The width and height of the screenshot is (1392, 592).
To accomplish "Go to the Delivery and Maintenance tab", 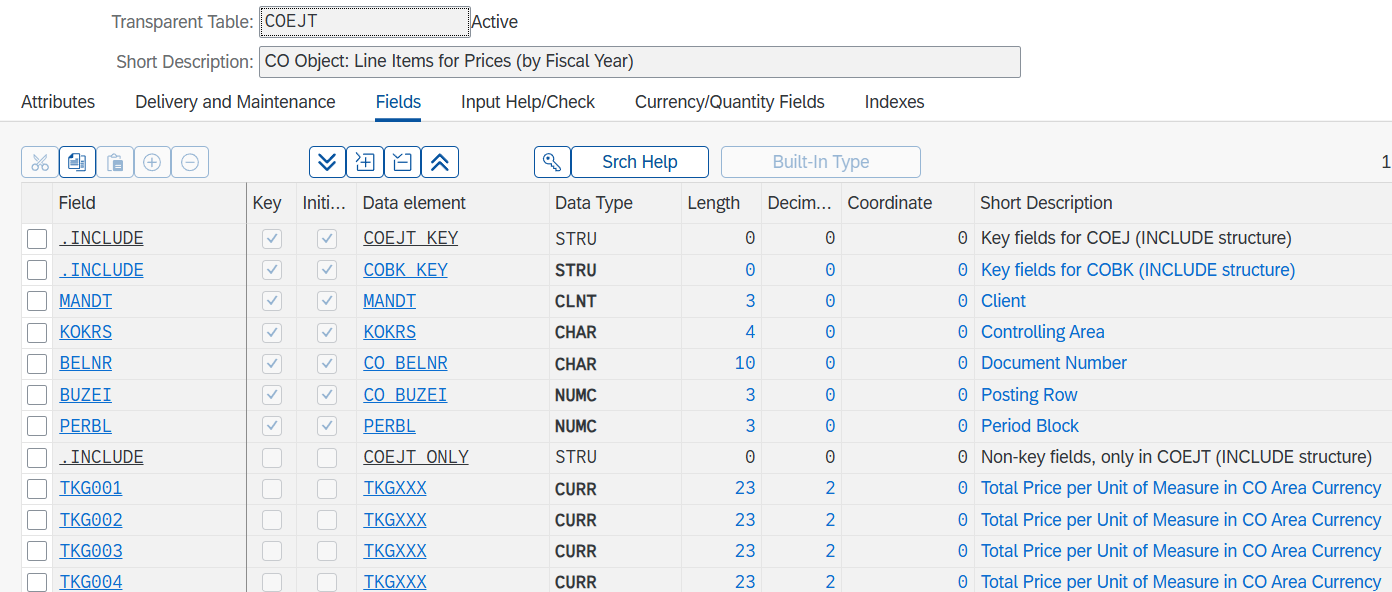I will pos(235,102).
